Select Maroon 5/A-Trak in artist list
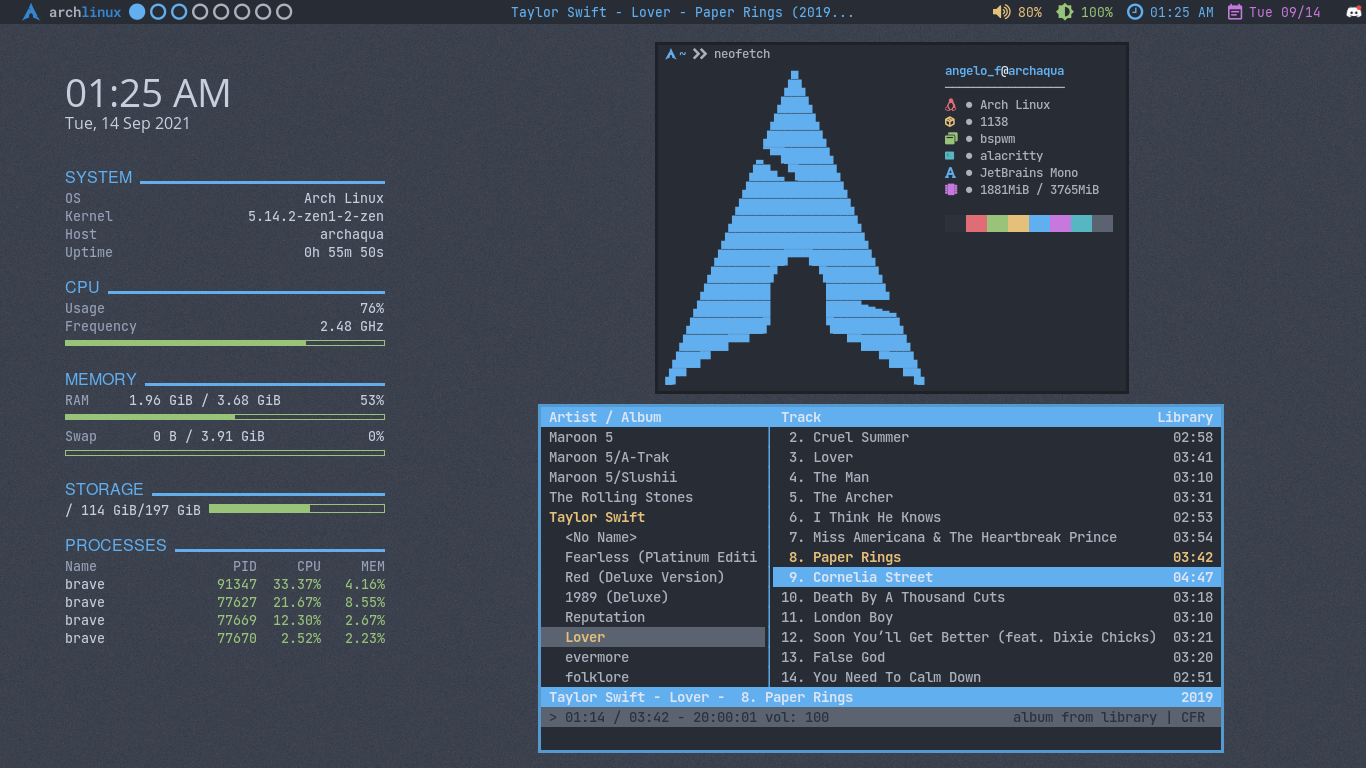The height and width of the screenshot is (768, 1366). pos(654,457)
